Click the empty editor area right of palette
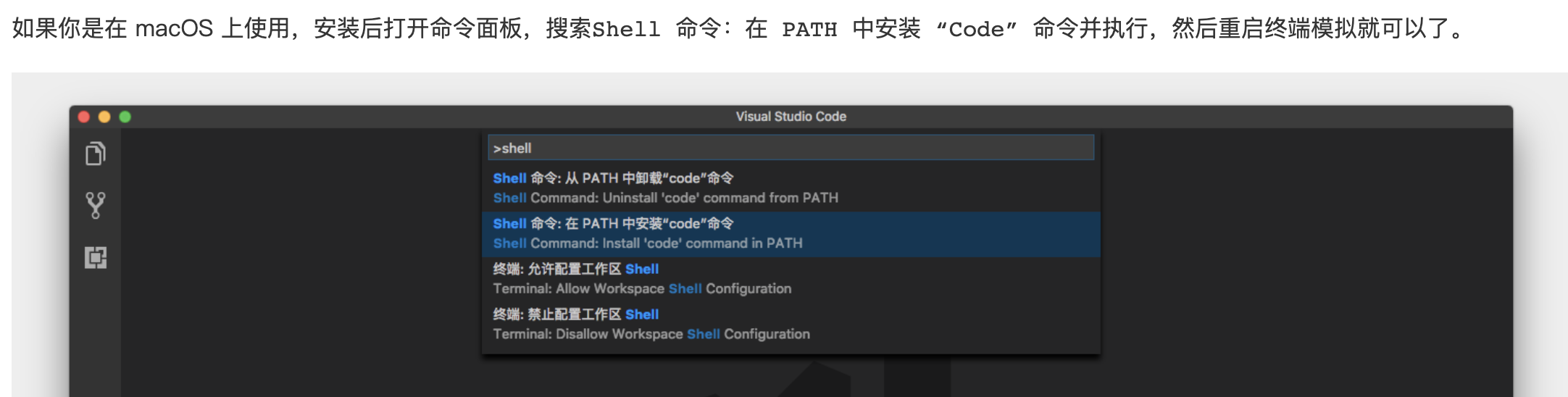The height and width of the screenshot is (397, 1568). point(1304,254)
